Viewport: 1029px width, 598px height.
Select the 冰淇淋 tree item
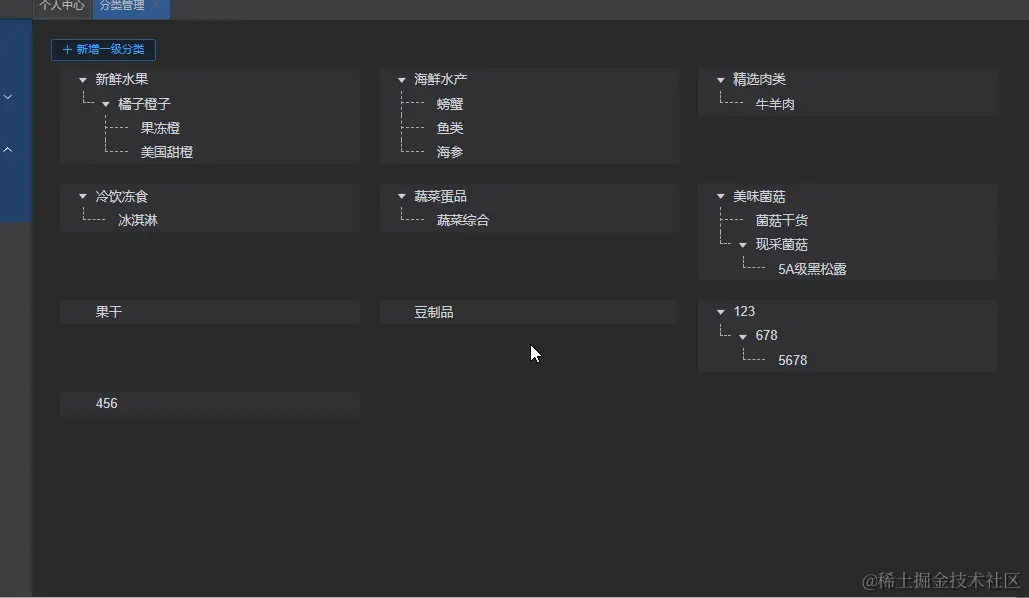[138, 220]
